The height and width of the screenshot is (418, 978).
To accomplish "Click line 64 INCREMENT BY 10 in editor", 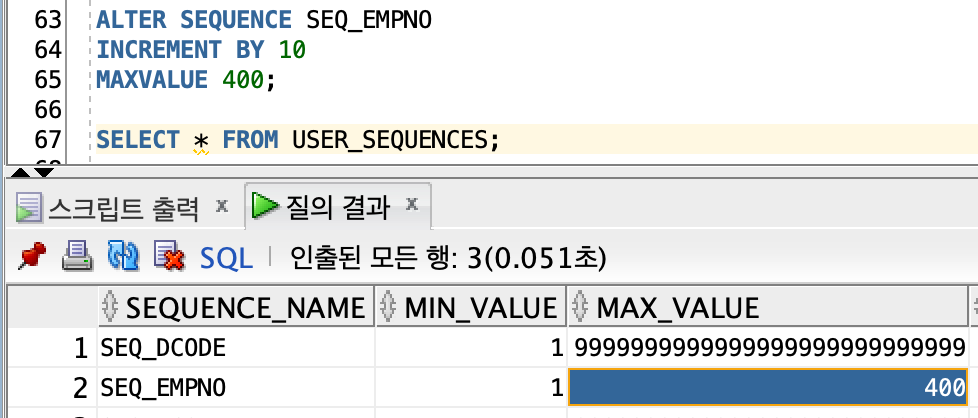I will [201, 49].
